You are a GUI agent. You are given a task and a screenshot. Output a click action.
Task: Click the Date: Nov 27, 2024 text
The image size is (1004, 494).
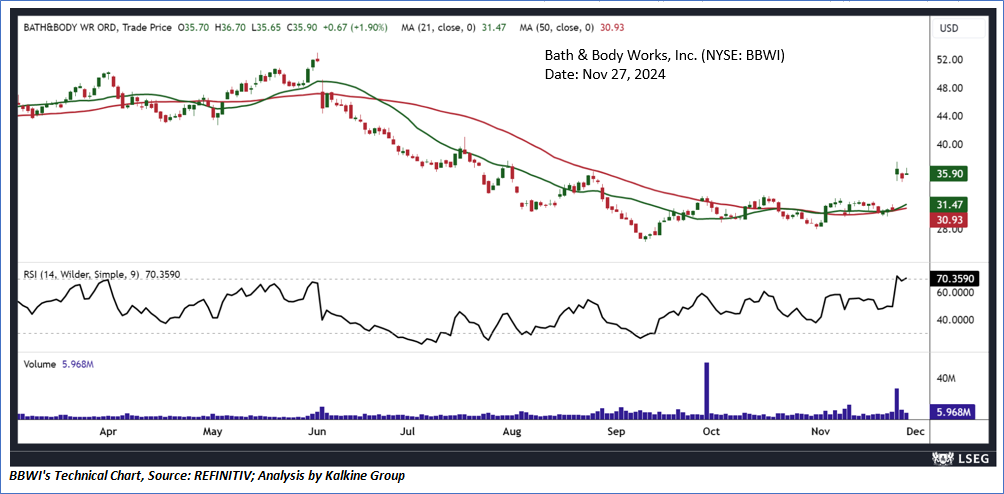605,75
